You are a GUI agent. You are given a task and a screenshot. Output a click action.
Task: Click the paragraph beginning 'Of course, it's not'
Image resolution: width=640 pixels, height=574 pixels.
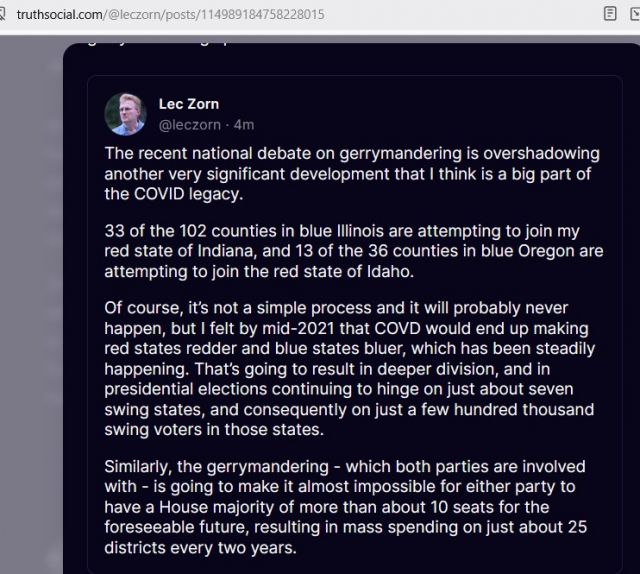[350, 369]
